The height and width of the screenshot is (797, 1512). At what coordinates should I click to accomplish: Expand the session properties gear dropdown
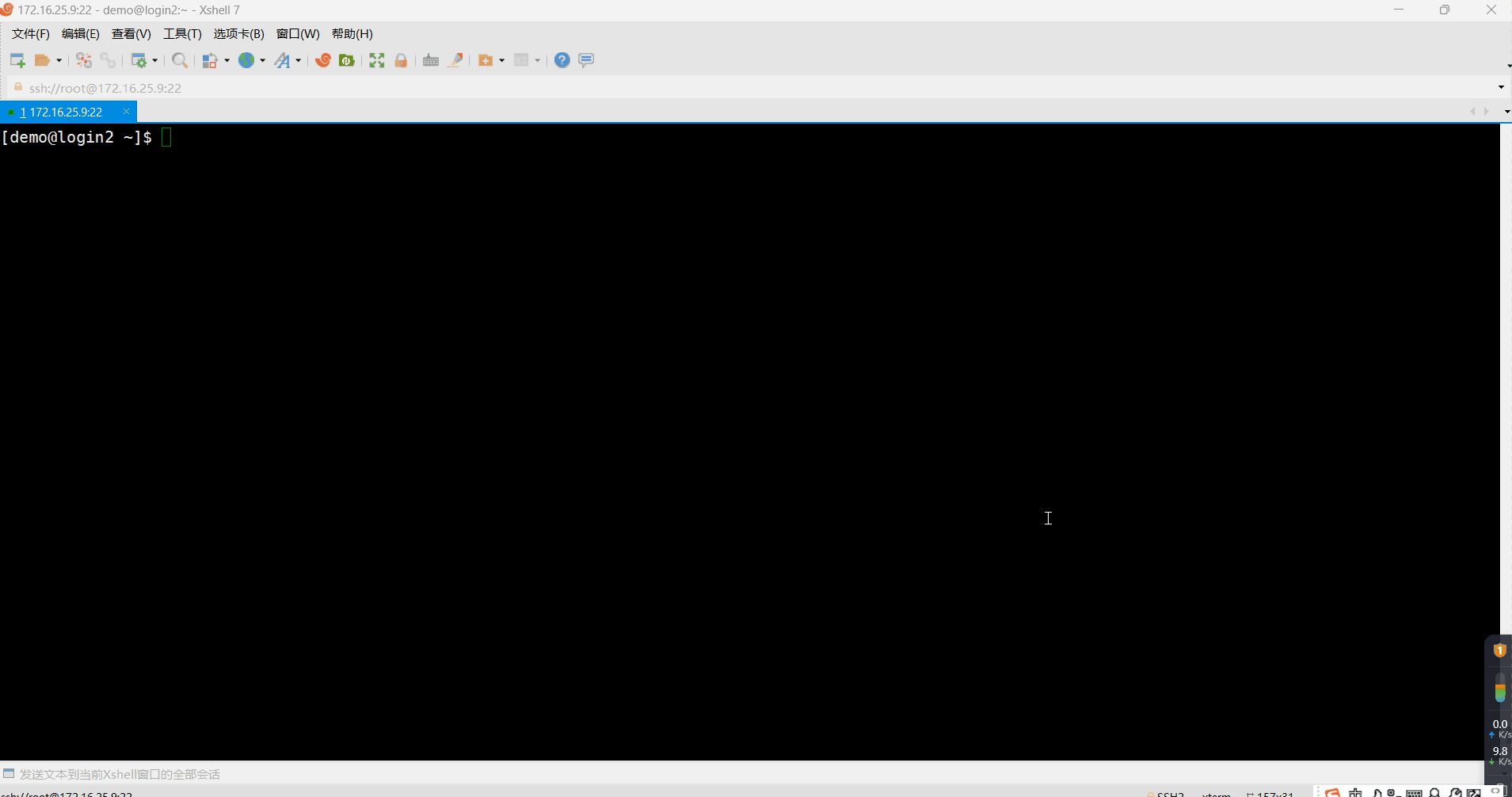(155, 60)
